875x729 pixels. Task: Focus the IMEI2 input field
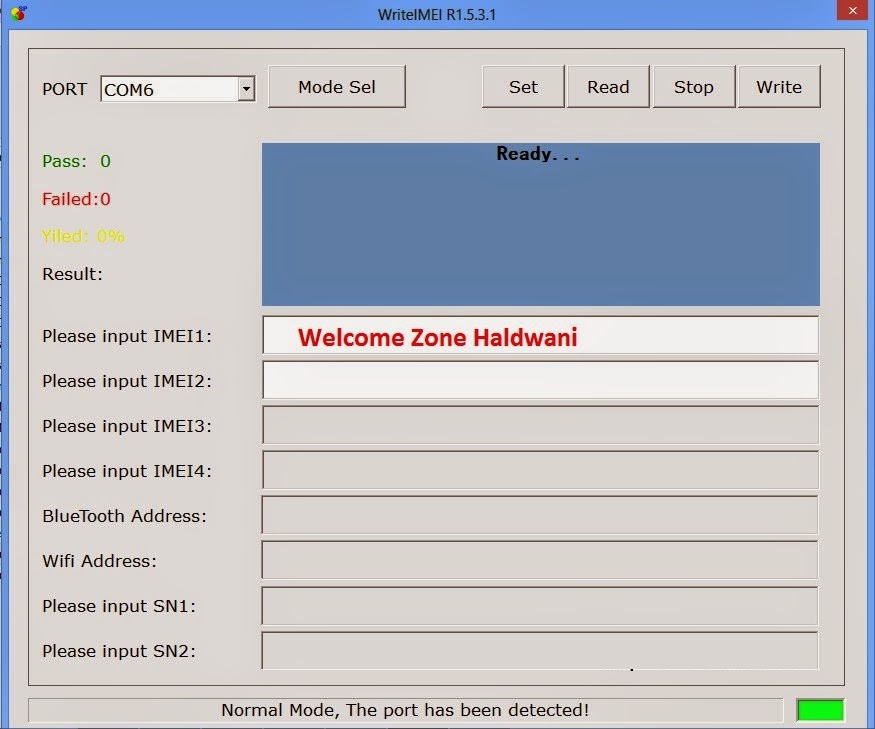(x=540, y=380)
